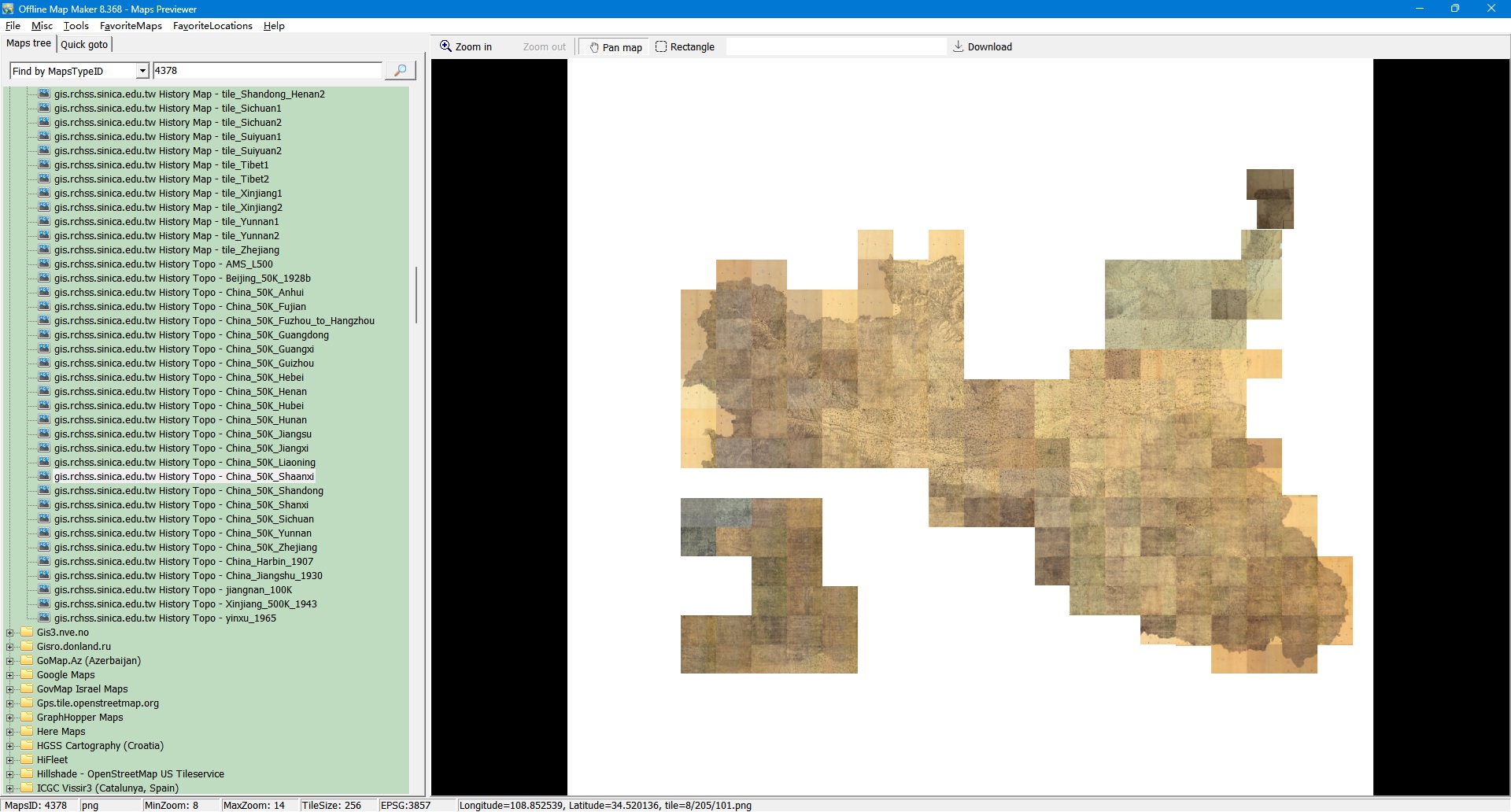Expand the Gis3.nve.no tree node
The image size is (1511, 812).
coord(9,633)
